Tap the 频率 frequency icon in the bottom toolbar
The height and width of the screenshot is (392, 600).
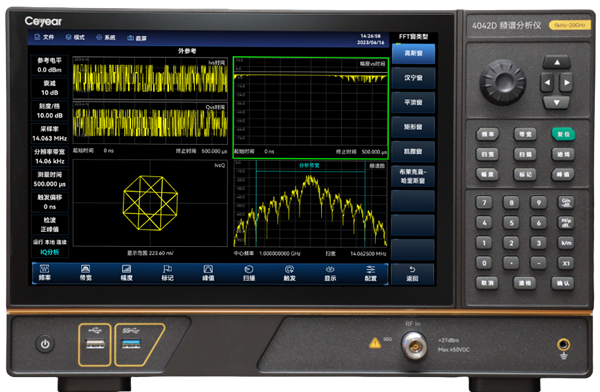45,269
